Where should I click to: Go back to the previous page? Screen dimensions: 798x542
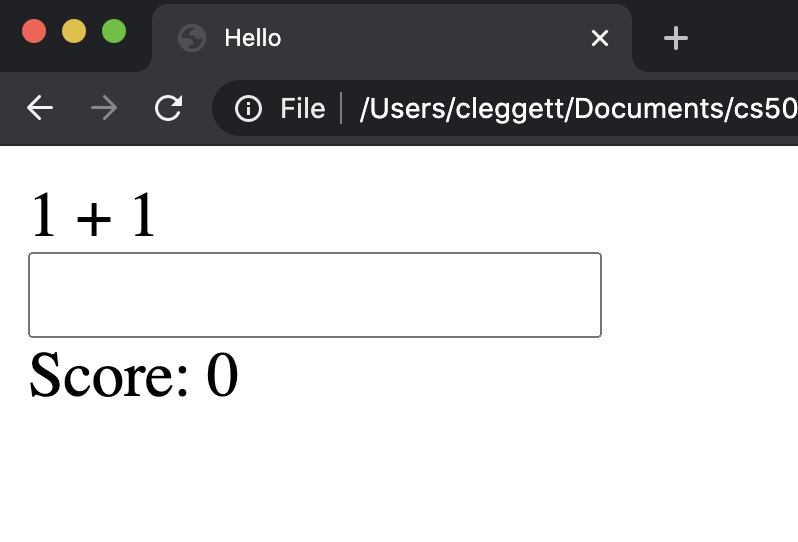(x=40, y=108)
